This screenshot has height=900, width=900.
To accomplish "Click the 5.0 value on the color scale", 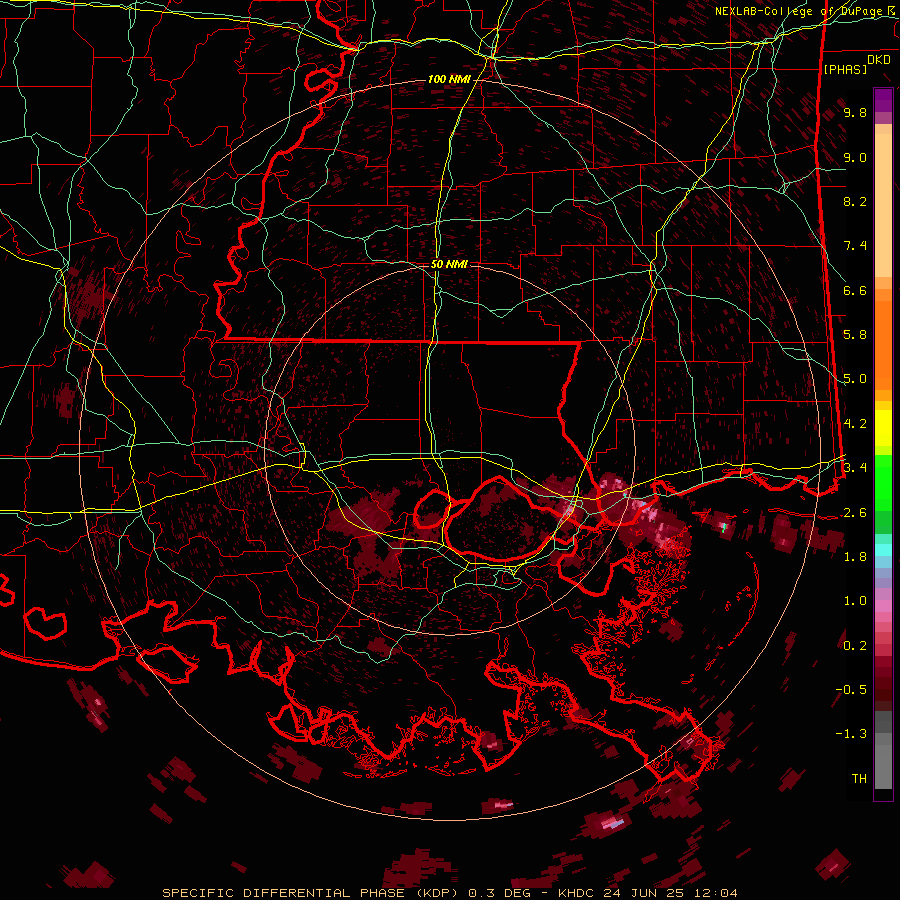I will (x=855, y=379).
